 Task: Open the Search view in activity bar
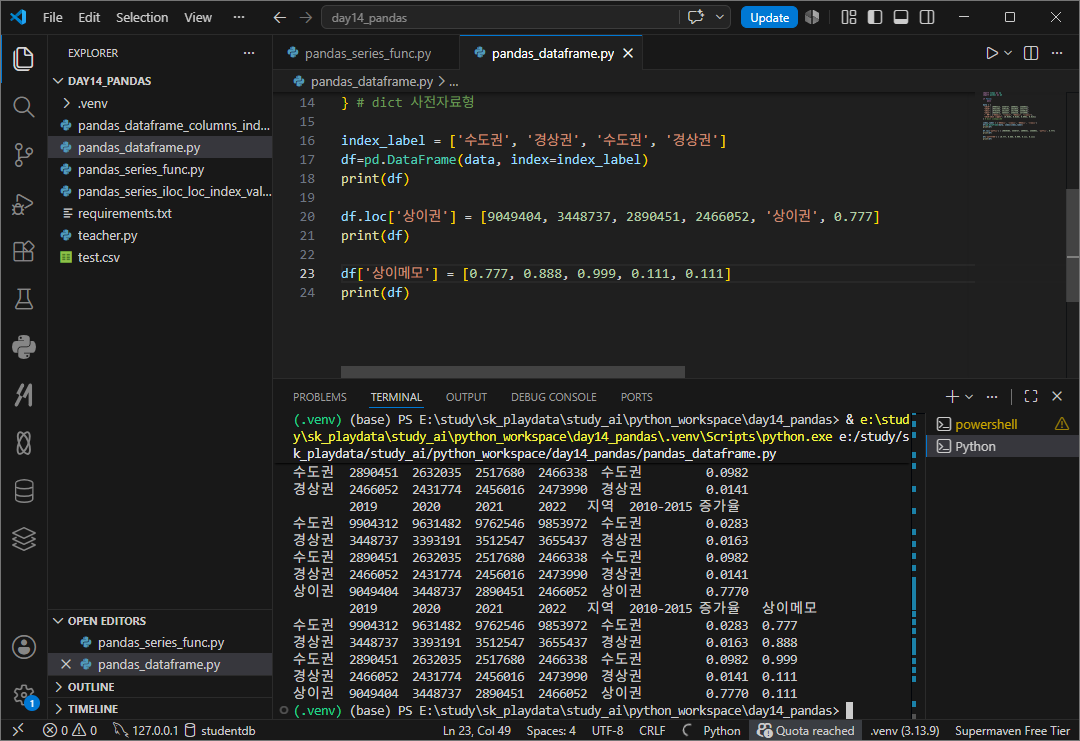click(23, 107)
